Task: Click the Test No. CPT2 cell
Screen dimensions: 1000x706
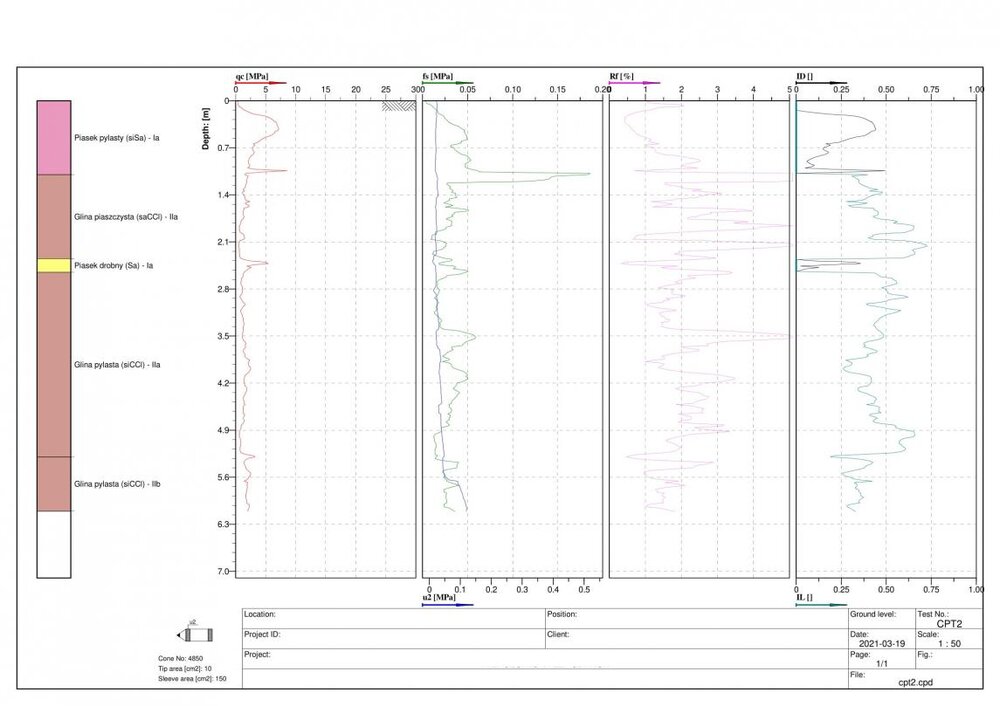Action: (x=949, y=621)
